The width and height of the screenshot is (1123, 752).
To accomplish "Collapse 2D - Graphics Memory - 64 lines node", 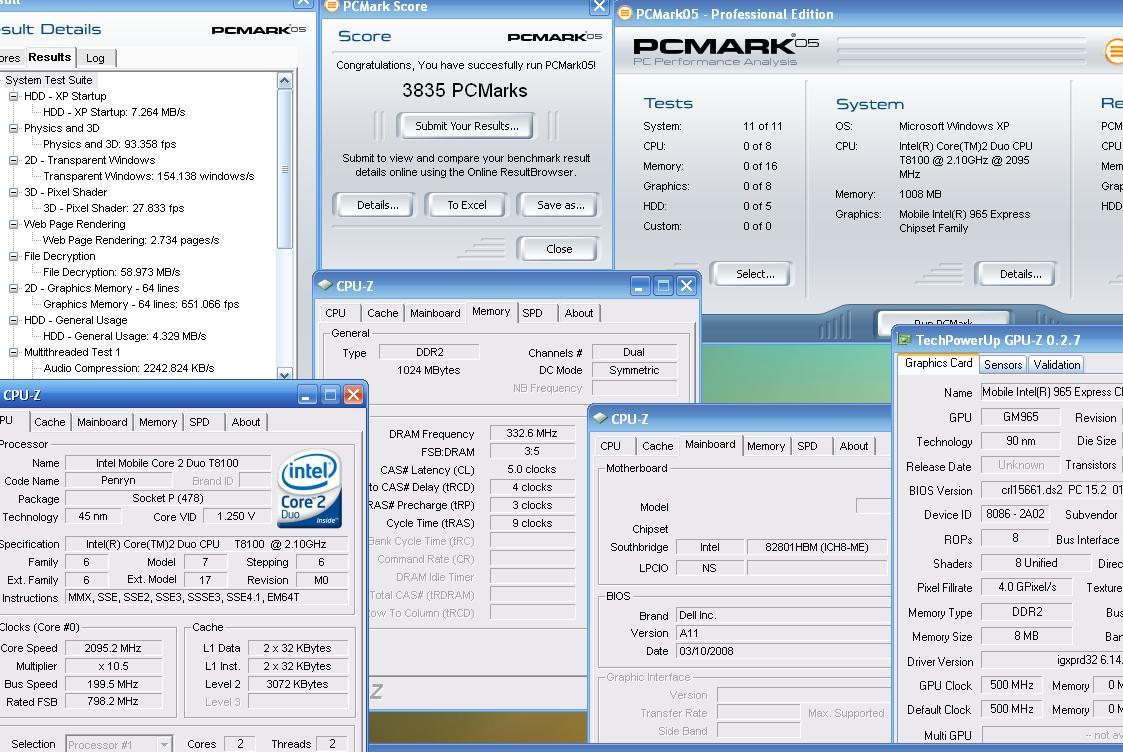I will click(14, 288).
